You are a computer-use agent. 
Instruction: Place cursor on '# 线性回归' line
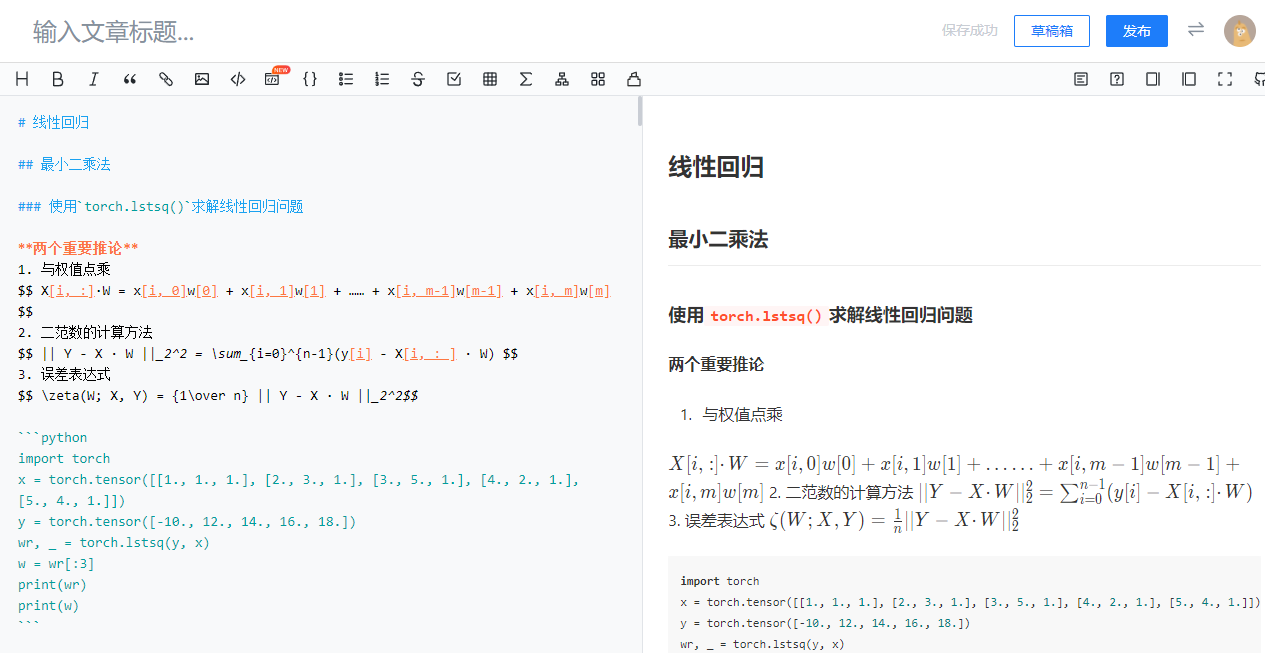[54, 122]
